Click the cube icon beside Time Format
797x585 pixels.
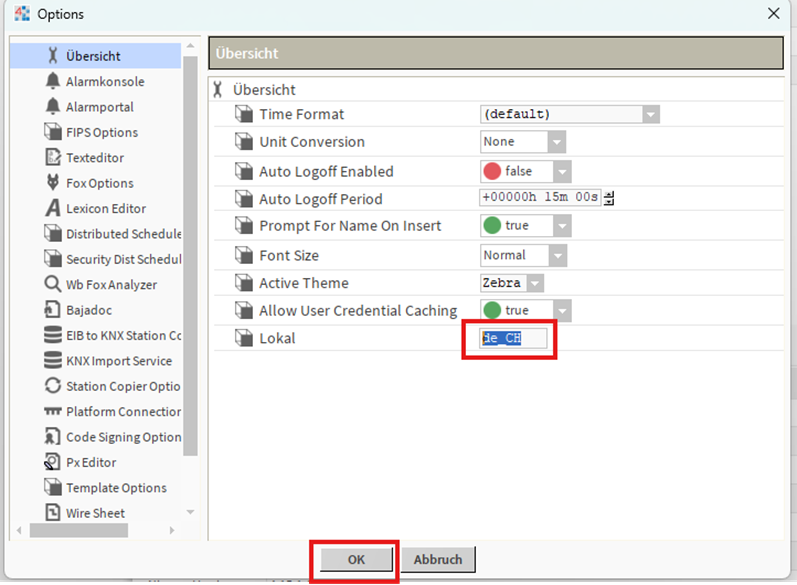click(244, 114)
